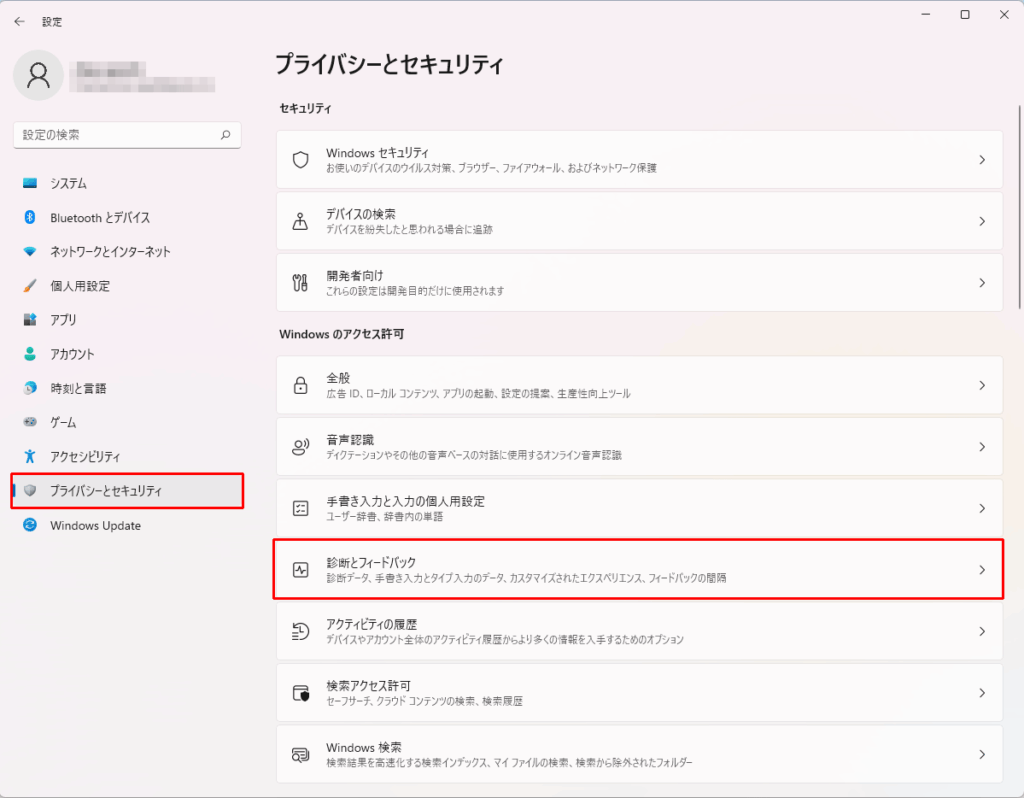Click the Bluetooth icon in sidebar

coord(30,217)
